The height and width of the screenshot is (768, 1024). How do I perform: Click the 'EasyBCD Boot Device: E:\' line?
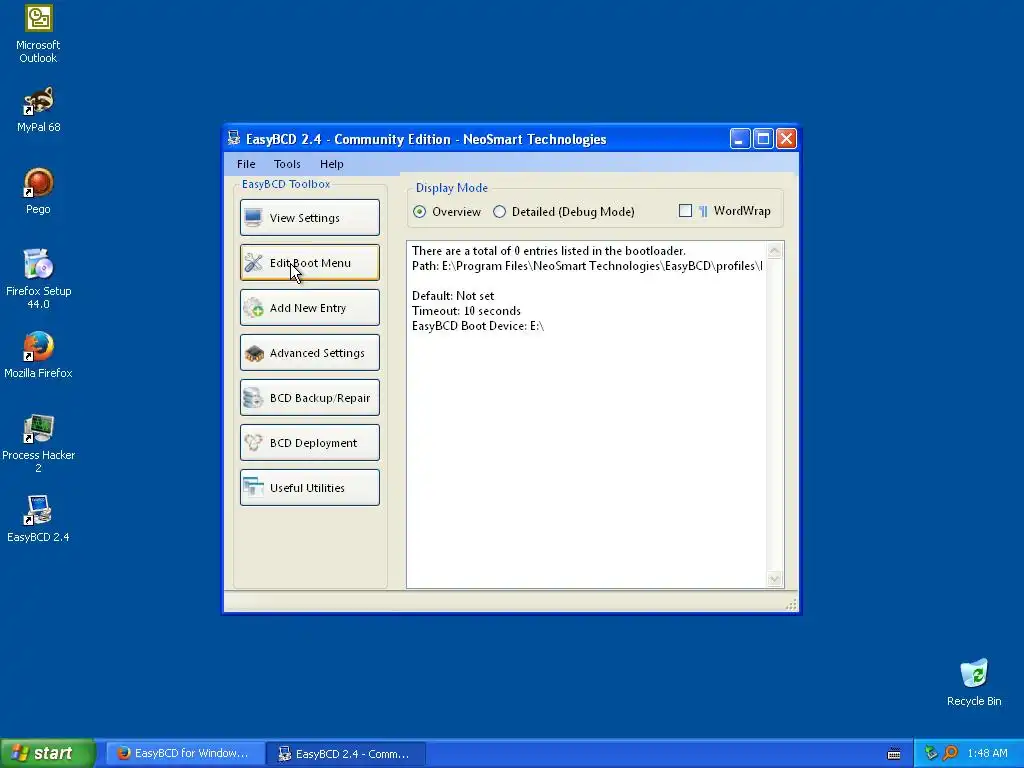(x=478, y=326)
